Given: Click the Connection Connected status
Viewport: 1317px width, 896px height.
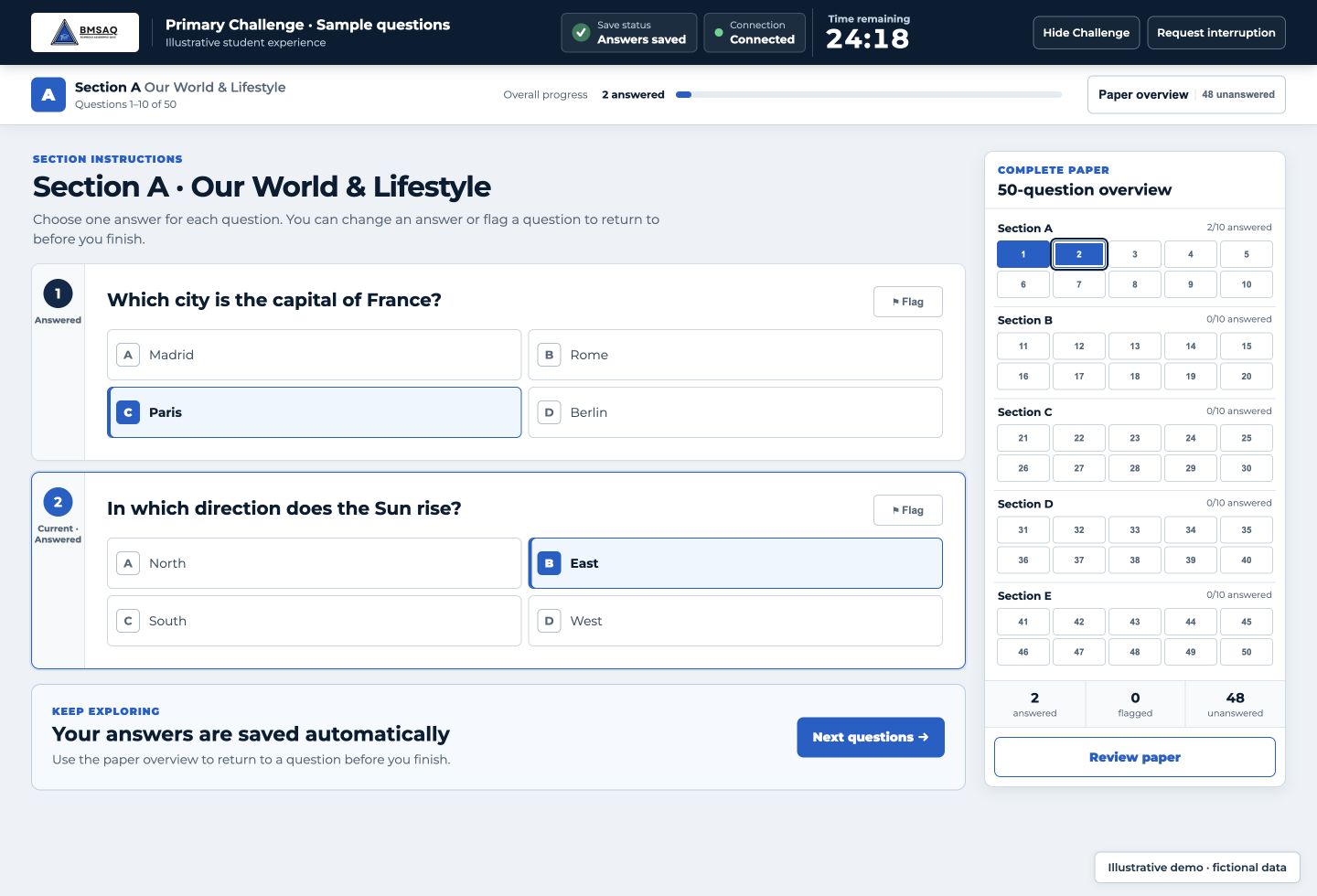Looking at the screenshot, I should coord(755,33).
